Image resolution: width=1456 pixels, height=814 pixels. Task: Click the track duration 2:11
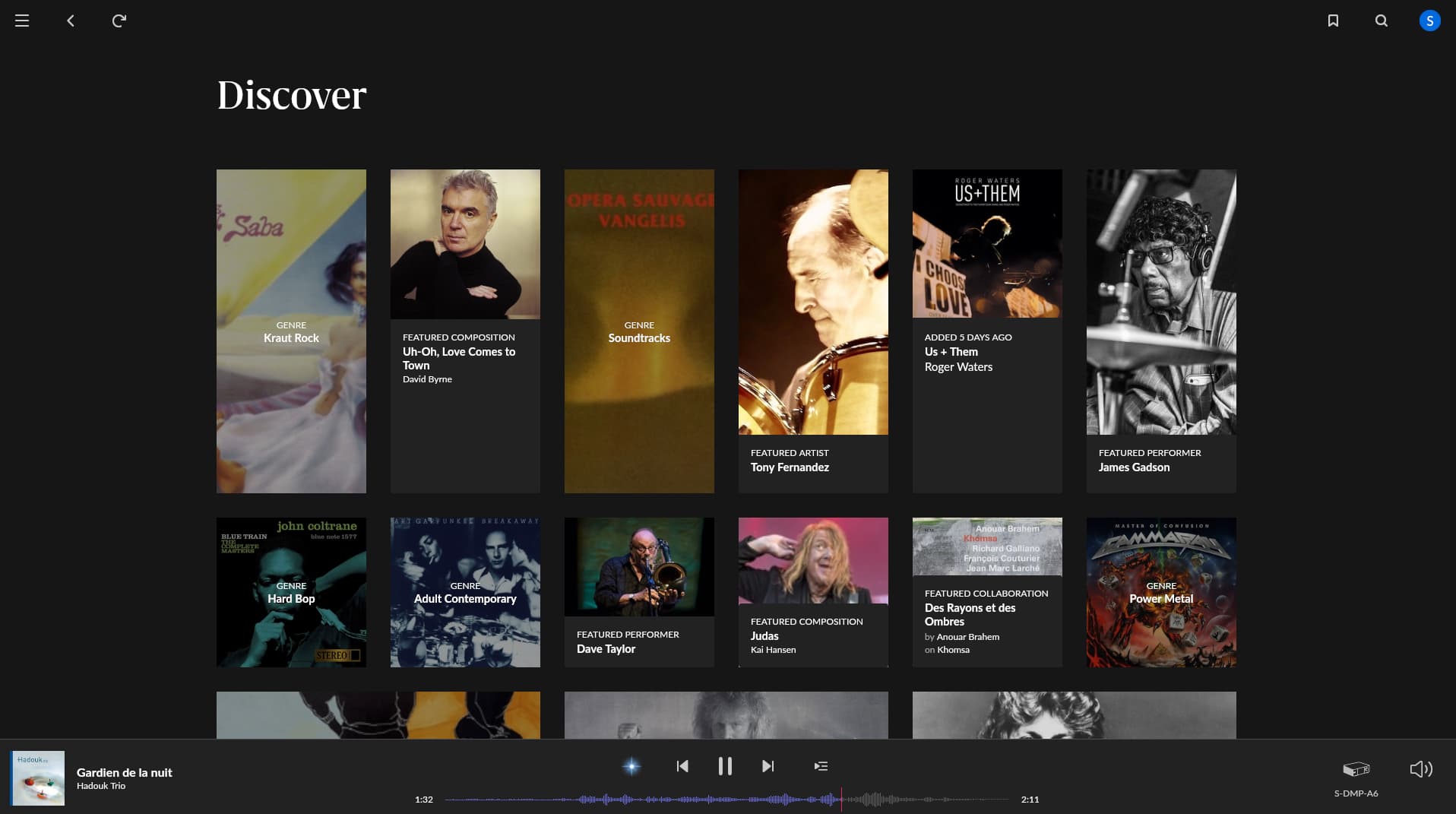pyautogui.click(x=1030, y=800)
